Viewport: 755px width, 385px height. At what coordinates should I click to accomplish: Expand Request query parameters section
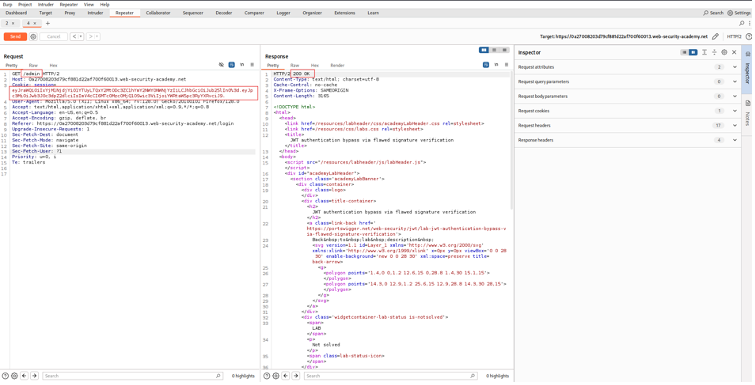tap(735, 82)
